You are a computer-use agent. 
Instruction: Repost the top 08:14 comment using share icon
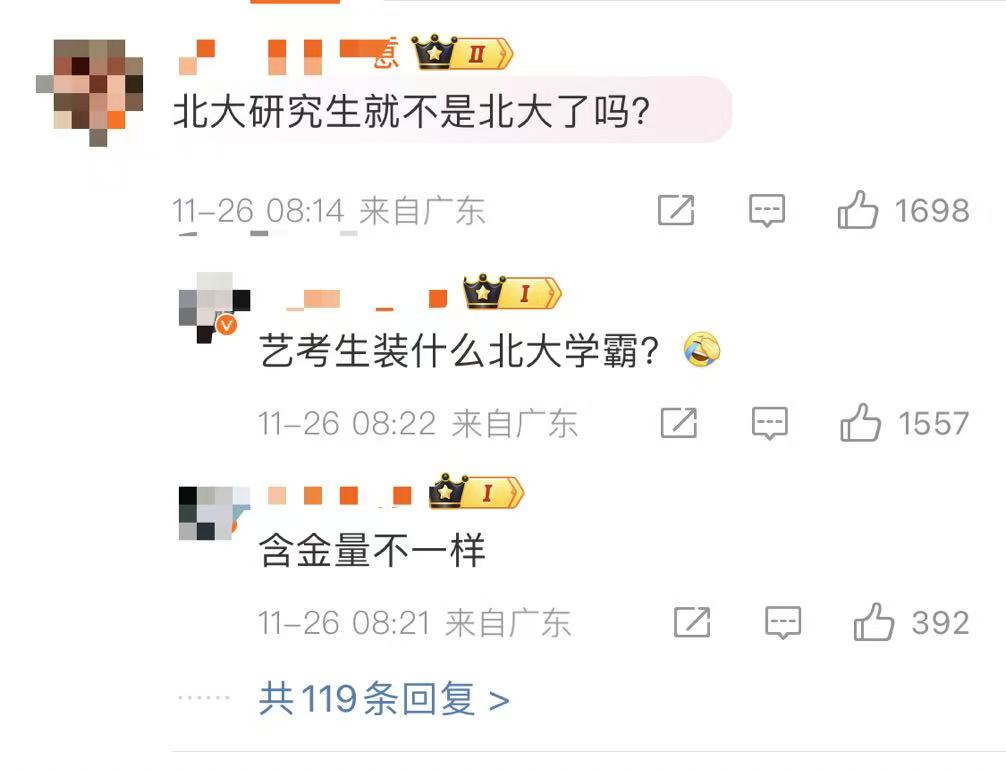click(676, 210)
